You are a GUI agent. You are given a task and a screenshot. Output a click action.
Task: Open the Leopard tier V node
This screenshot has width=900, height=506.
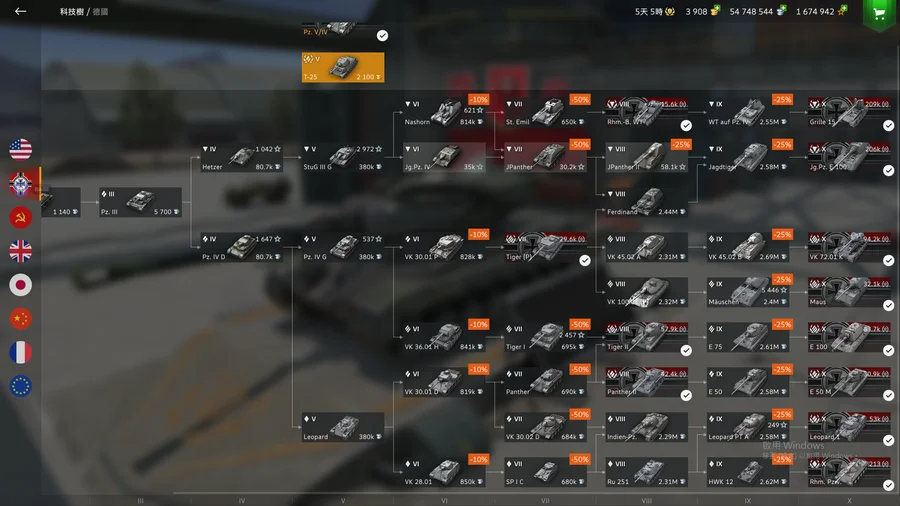click(343, 427)
